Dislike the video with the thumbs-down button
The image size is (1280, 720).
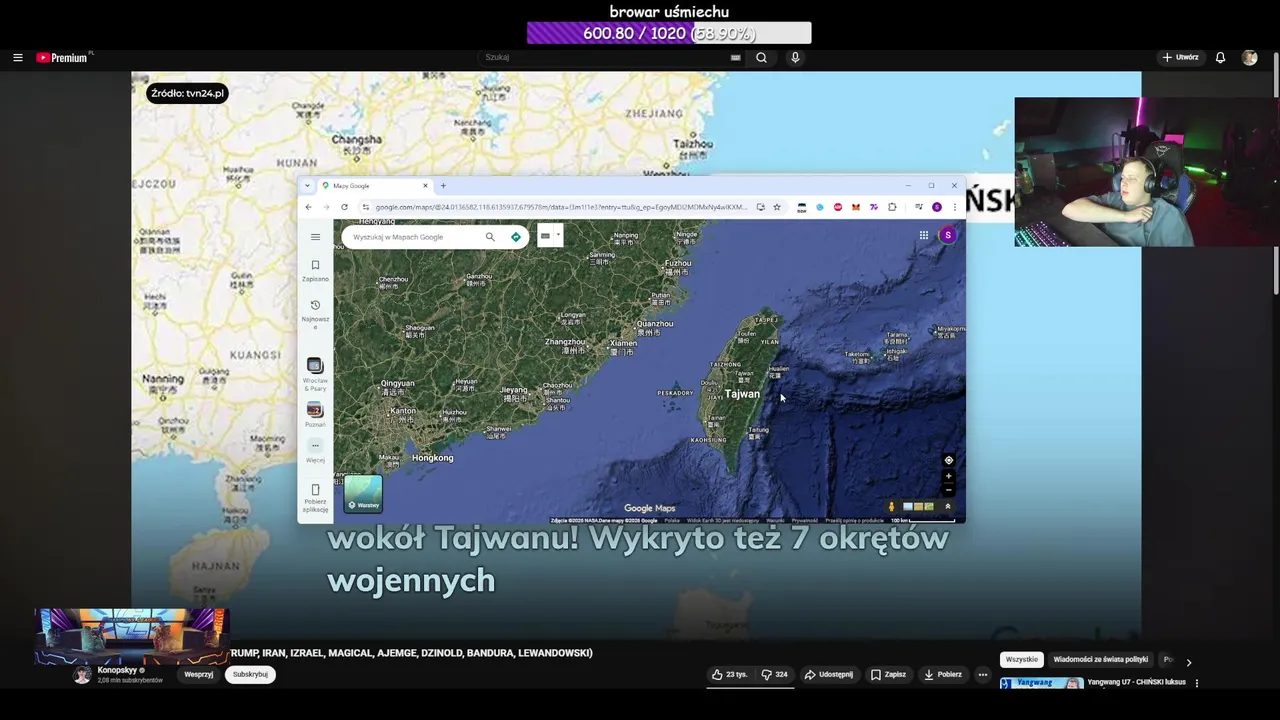click(x=774, y=674)
